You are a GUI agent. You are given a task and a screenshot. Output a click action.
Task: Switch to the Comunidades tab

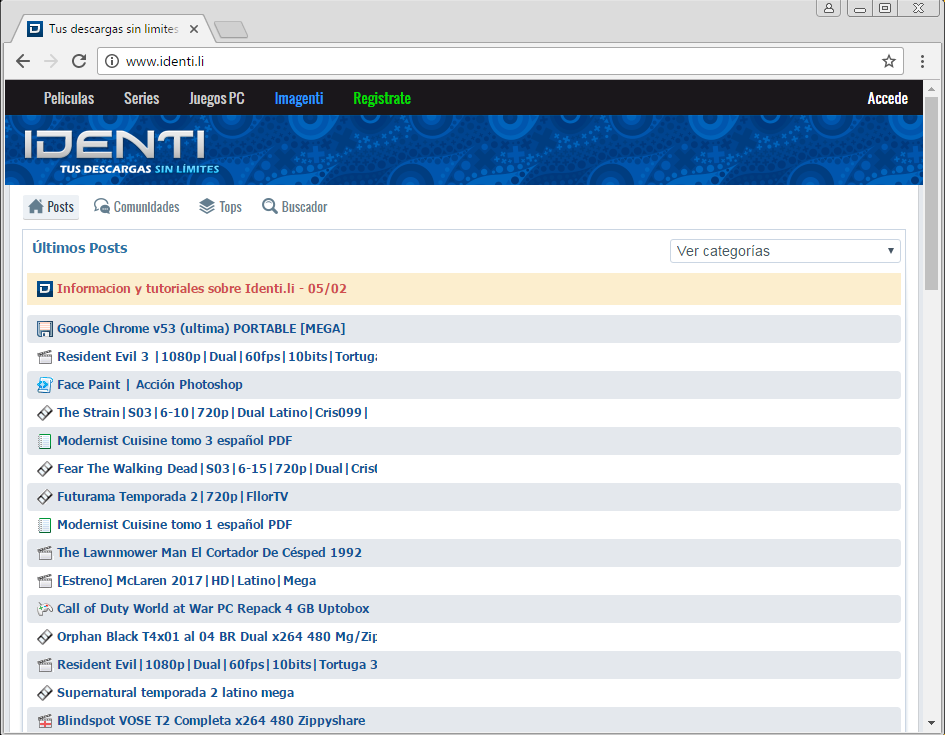pyautogui.click(x=137, y=207)
